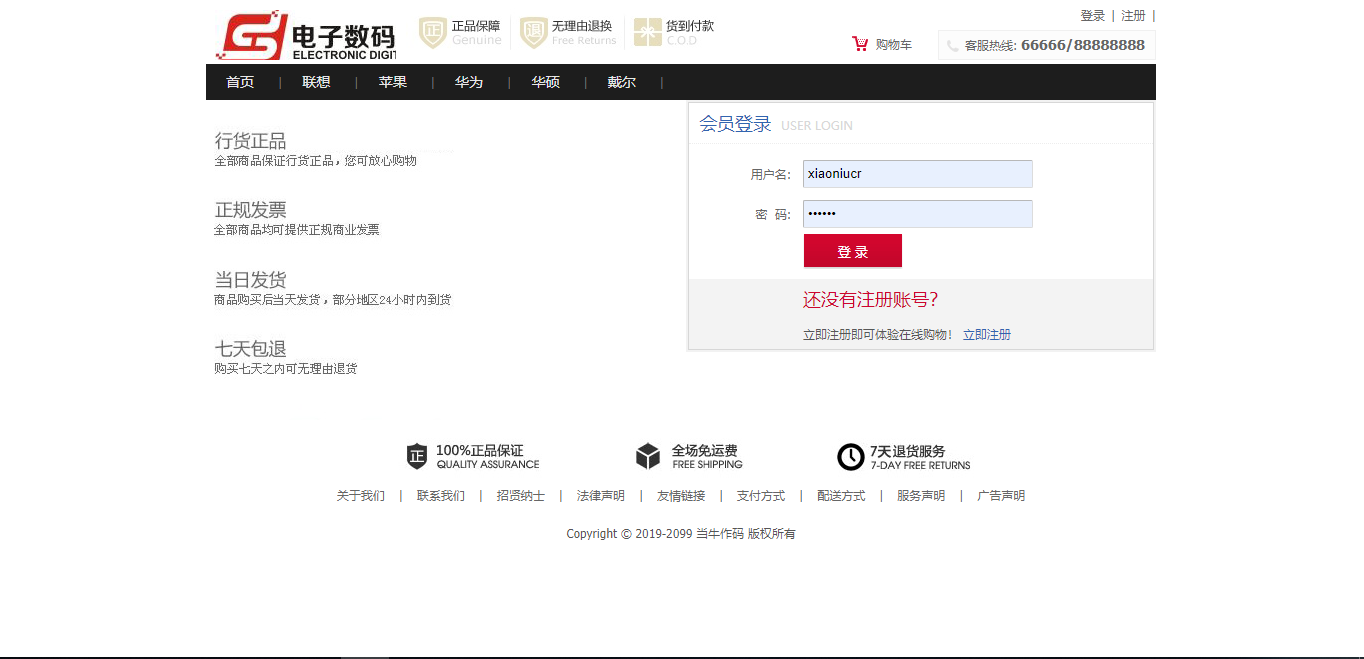
Task: Click the hotline number 66666/88888888
Action: (x=1083, y=45)
